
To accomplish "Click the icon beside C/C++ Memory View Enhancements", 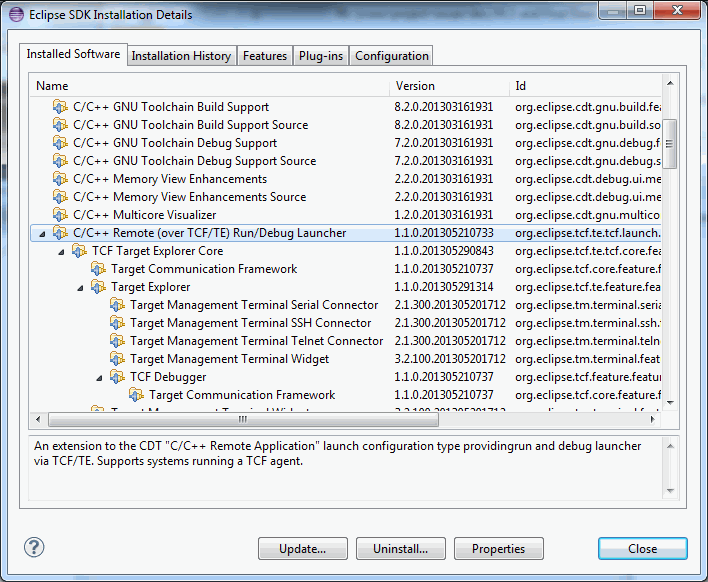I will pyautogui.click(x=60, y=179).
